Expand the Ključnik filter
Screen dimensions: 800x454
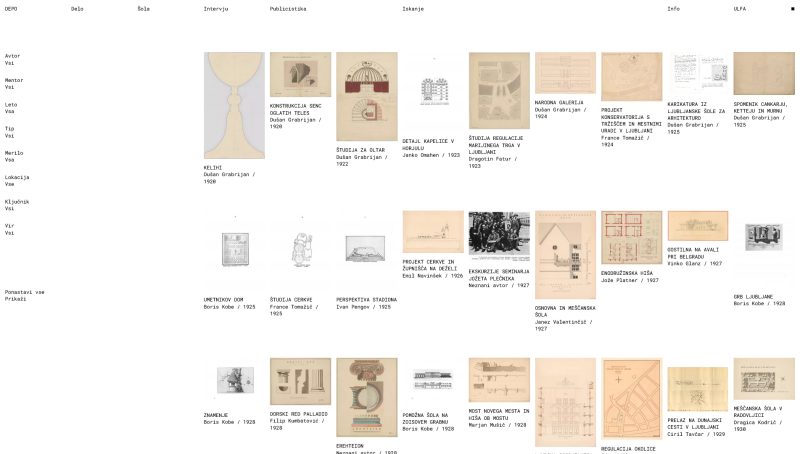tap(17, 205)
